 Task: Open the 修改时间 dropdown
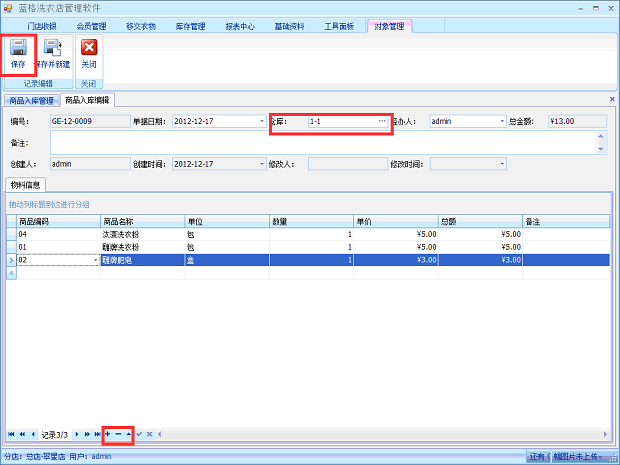[x=502, y=164]
